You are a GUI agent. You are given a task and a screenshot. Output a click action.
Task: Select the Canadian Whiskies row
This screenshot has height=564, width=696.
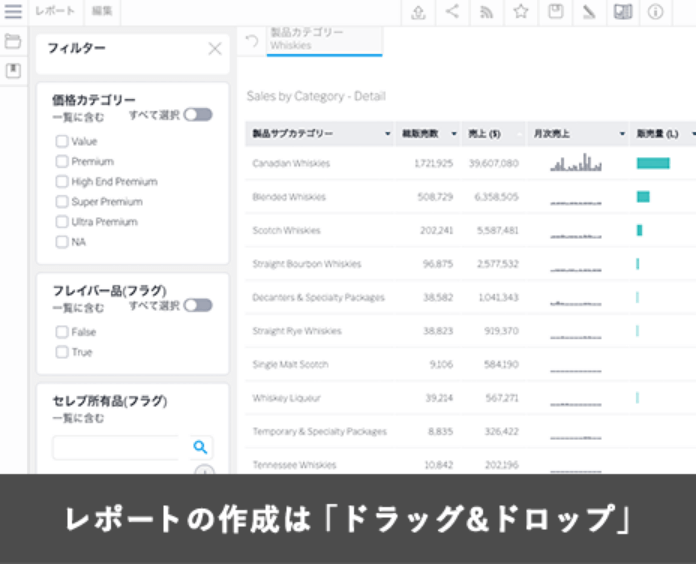tap(471, 163)
